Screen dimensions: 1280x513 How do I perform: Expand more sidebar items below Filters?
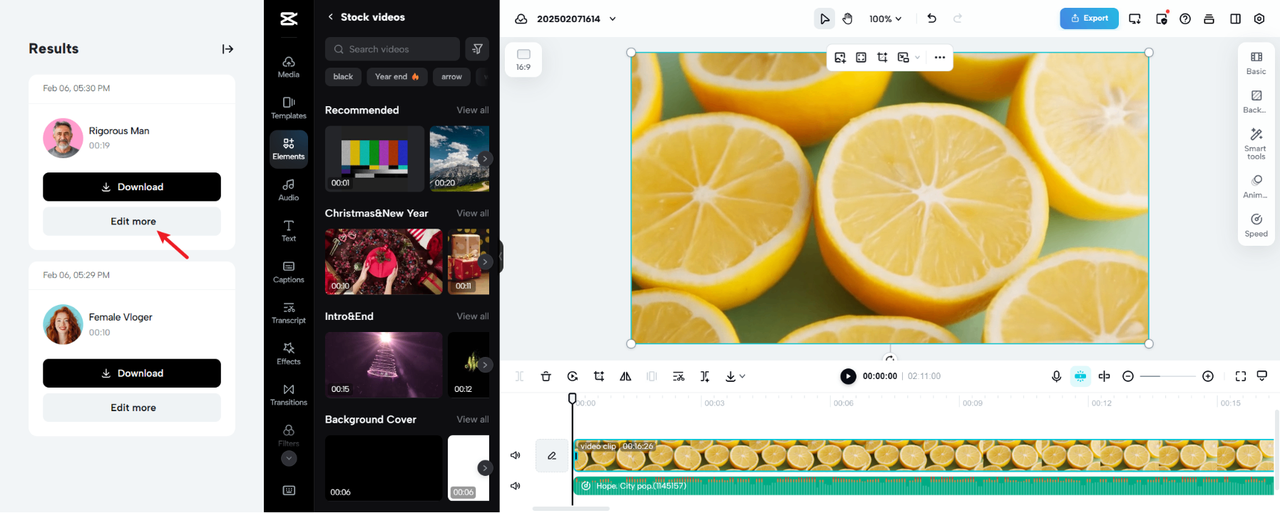pyautogui.click(x=288, y=458)
